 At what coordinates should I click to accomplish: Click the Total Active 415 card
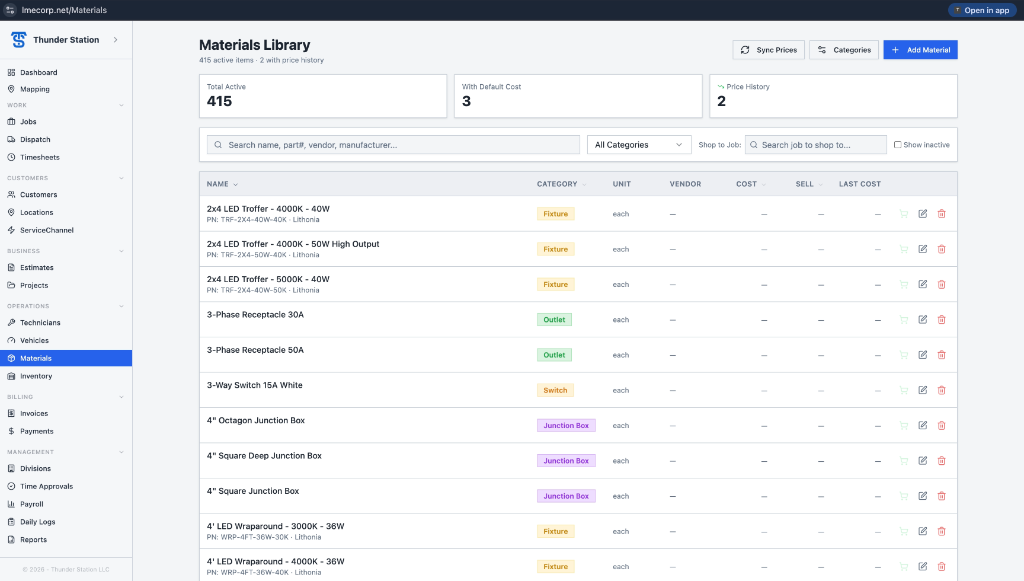click(x=323, y=96)
